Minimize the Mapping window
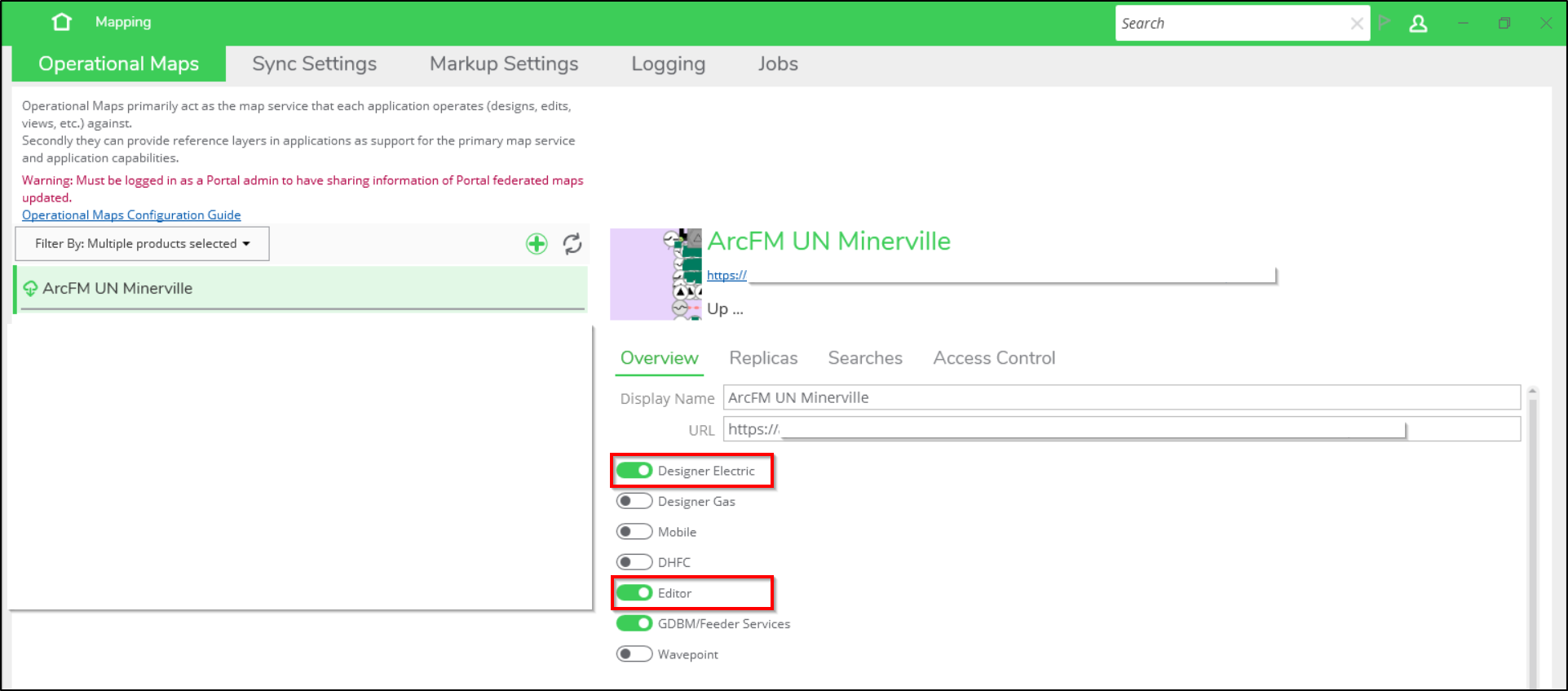The height and width of the screenshot is (691, 1568). coord(1463,23)
